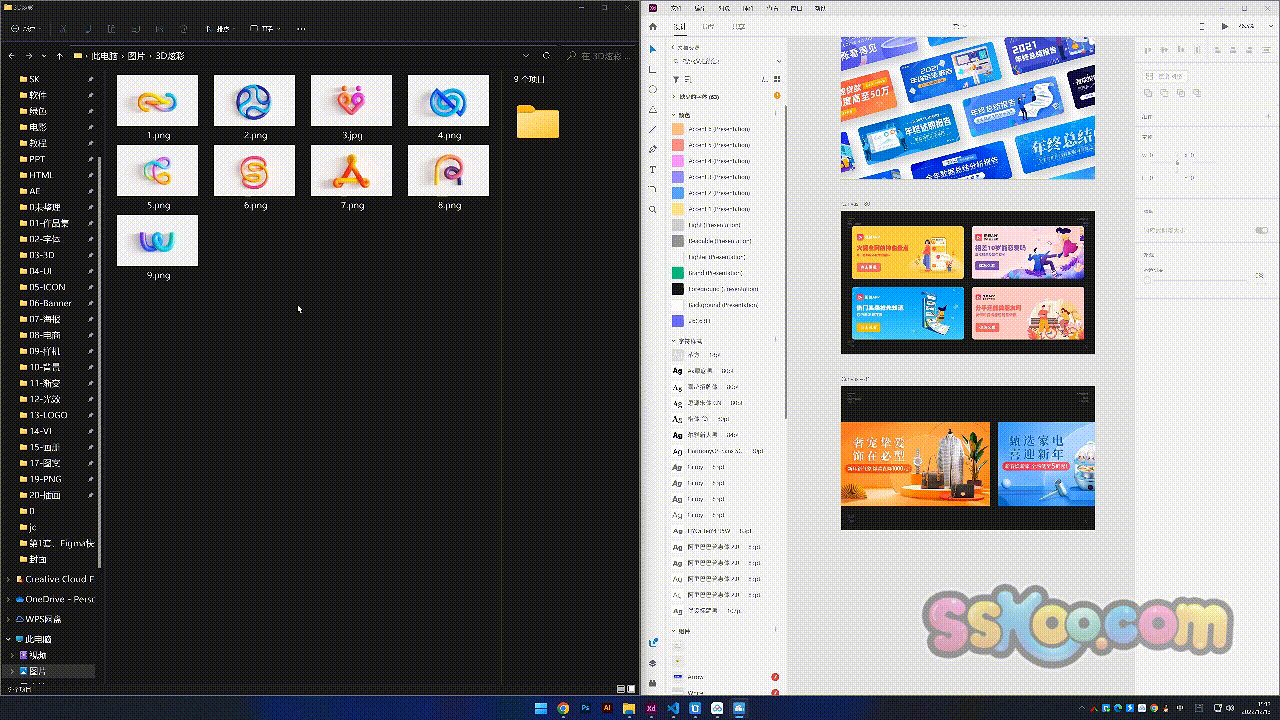The height and width of the screenshot is (720, 1280).
Task: Select the Pen tool in XD toolbar
Action: click(653, 149)
